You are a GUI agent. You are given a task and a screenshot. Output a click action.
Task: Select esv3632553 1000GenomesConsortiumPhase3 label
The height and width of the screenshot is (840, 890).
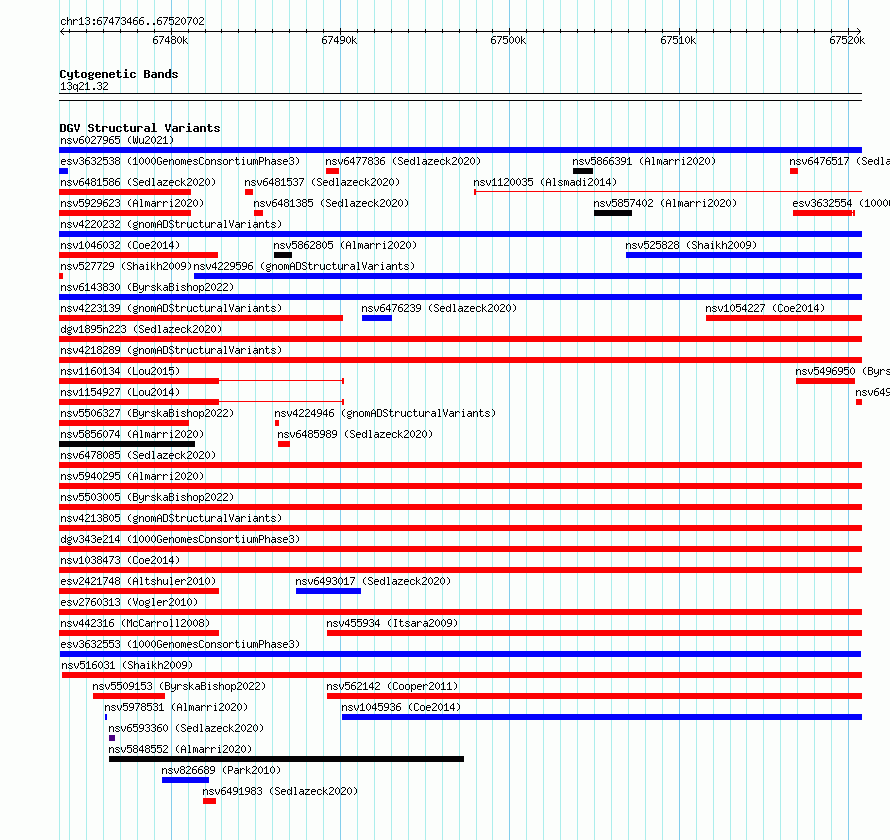click(x=180, y=644)
